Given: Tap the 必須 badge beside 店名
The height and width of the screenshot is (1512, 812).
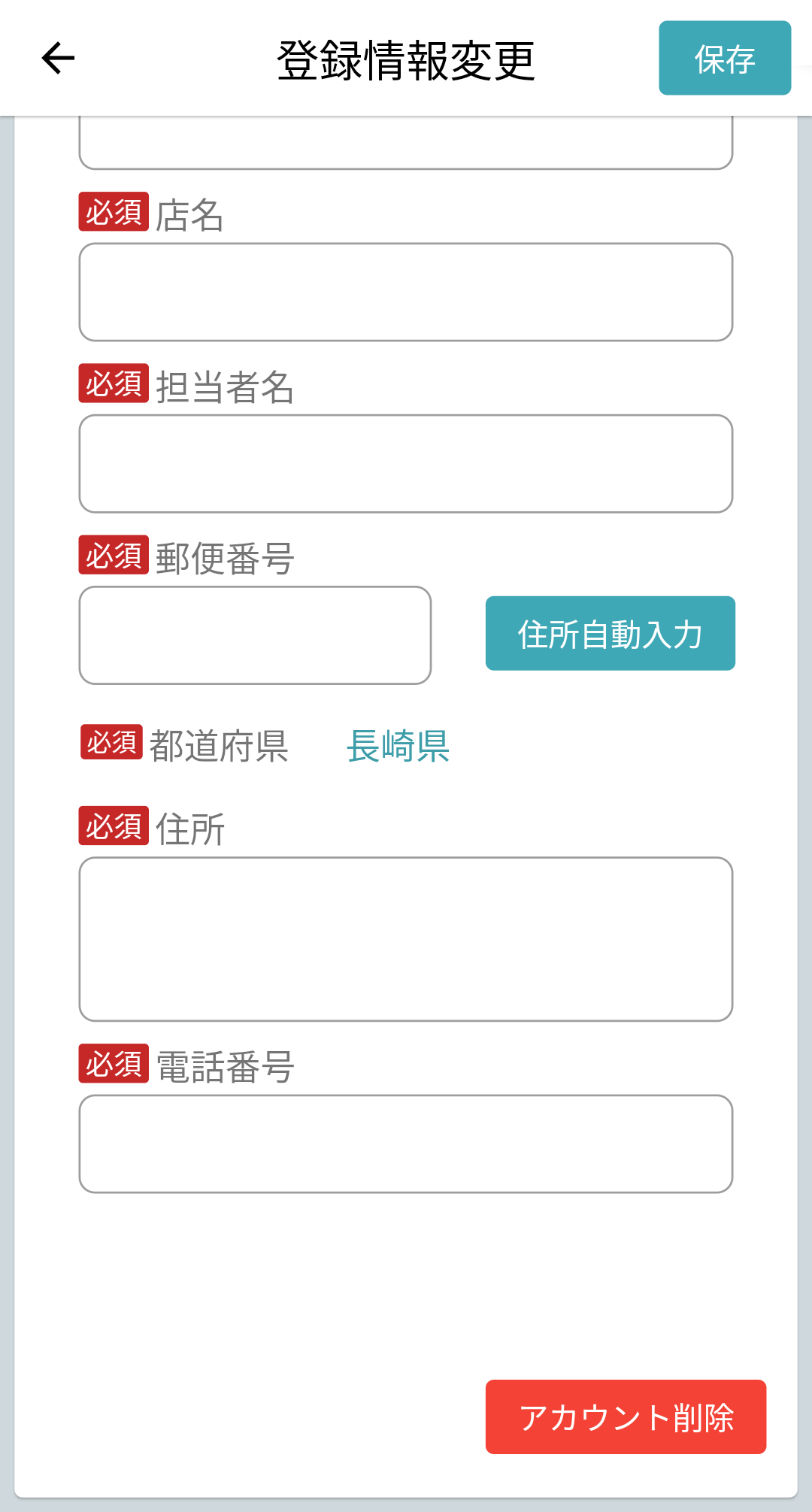Looking at the screenshot, I should (114, 212).
